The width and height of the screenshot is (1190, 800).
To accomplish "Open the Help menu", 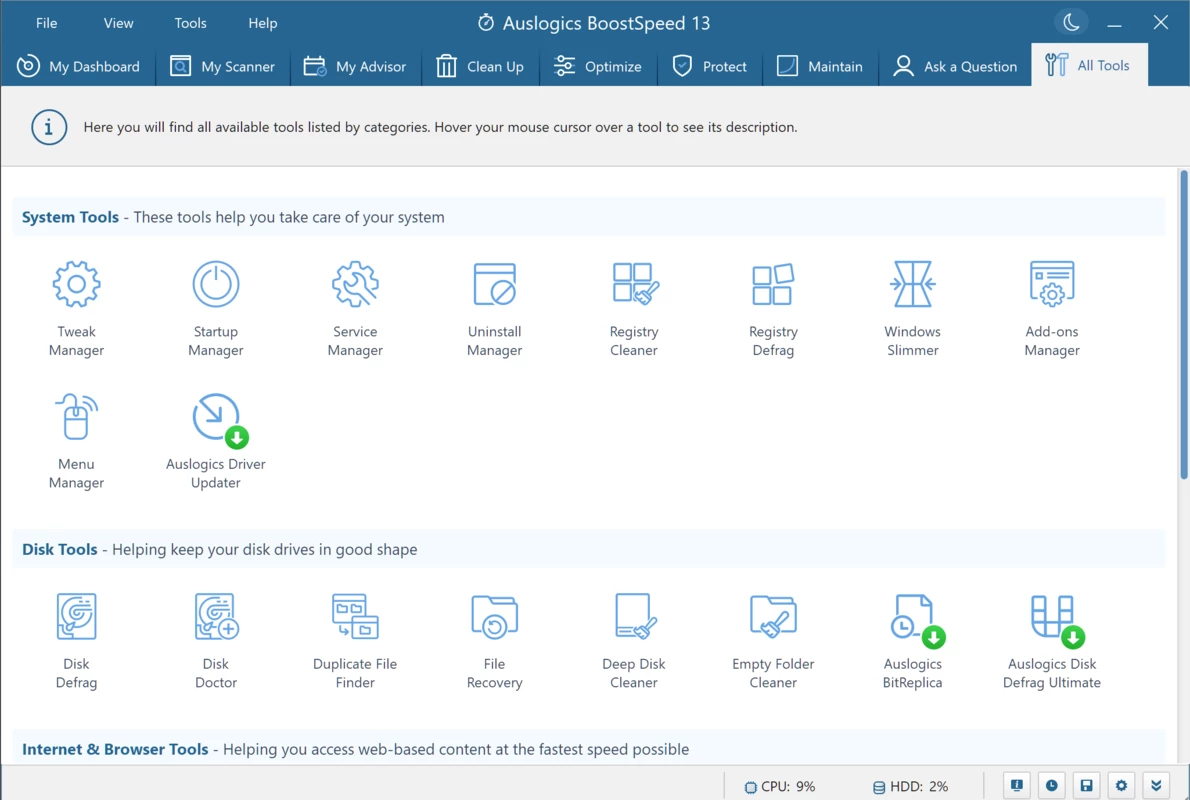I will coord(263,23).
